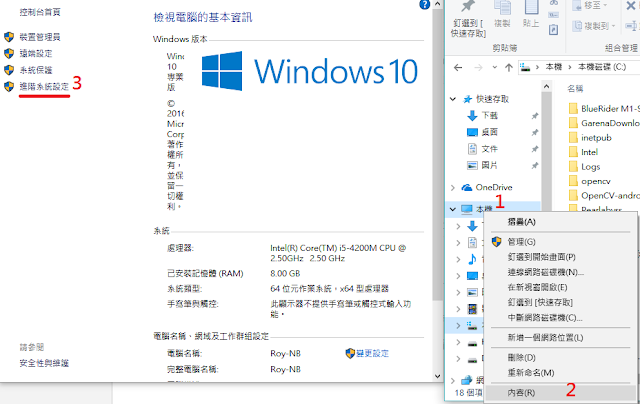640x404 pixels.
Task: Open 系統保護 link in System window
Action: pos(36,70)
